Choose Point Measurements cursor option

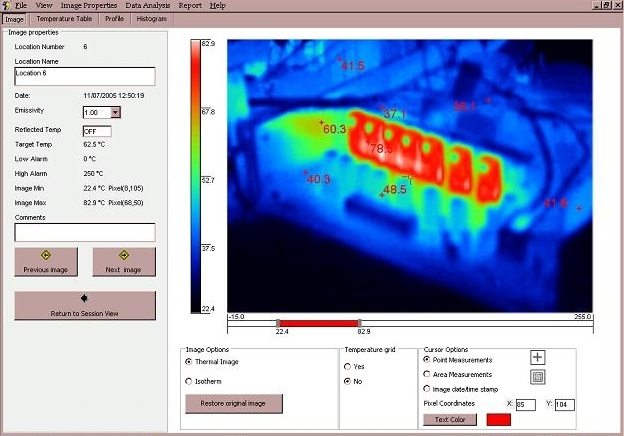point(427,360)
